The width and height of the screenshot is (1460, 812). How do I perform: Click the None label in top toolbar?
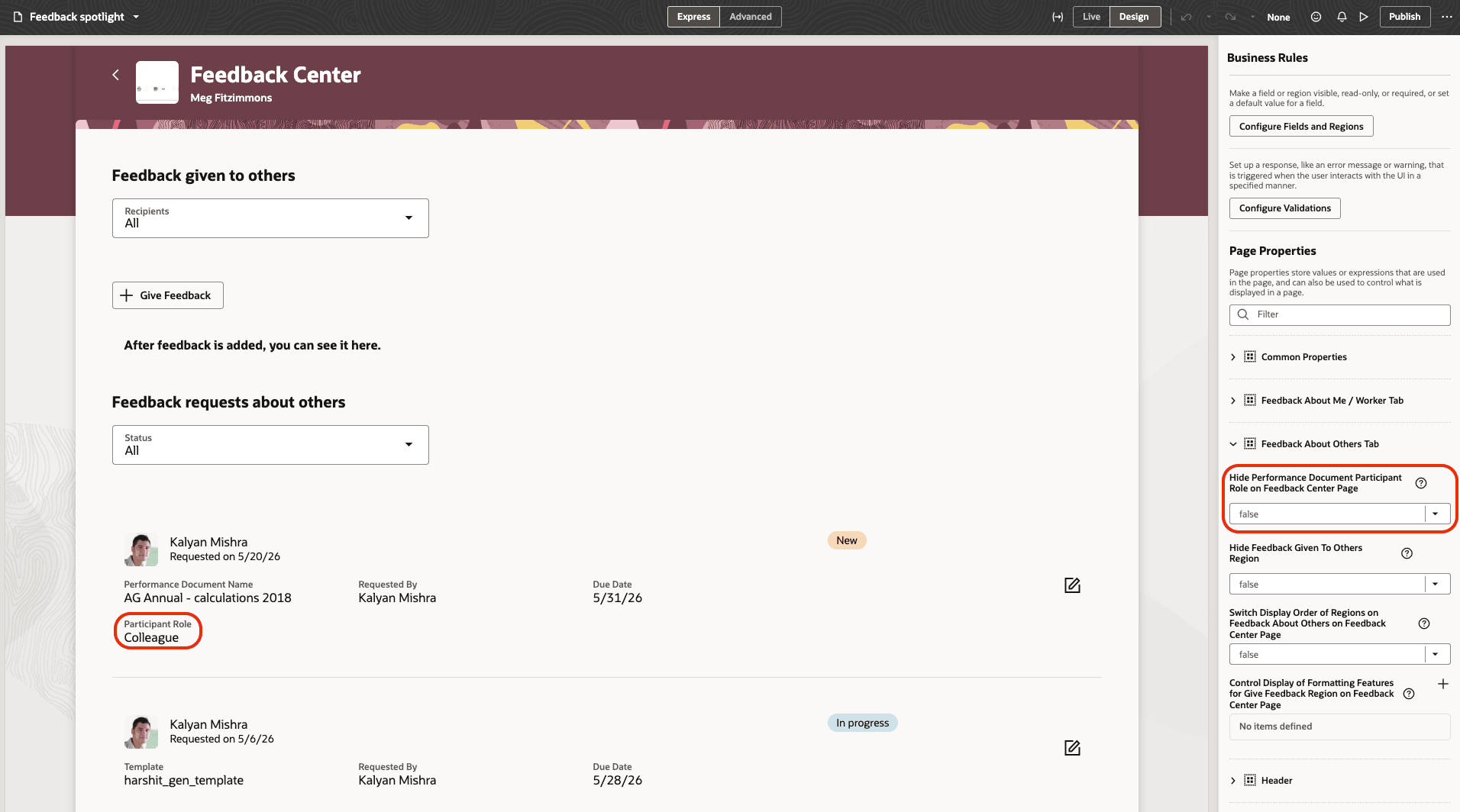click(1278, 17)
